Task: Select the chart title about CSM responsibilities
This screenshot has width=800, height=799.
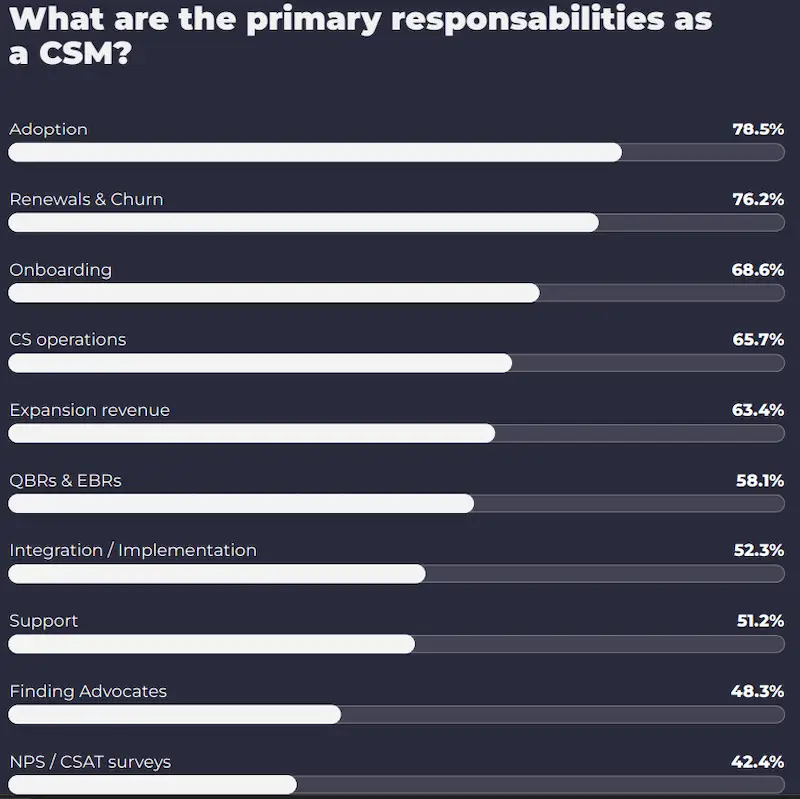Action: click(x=360, y=36)
